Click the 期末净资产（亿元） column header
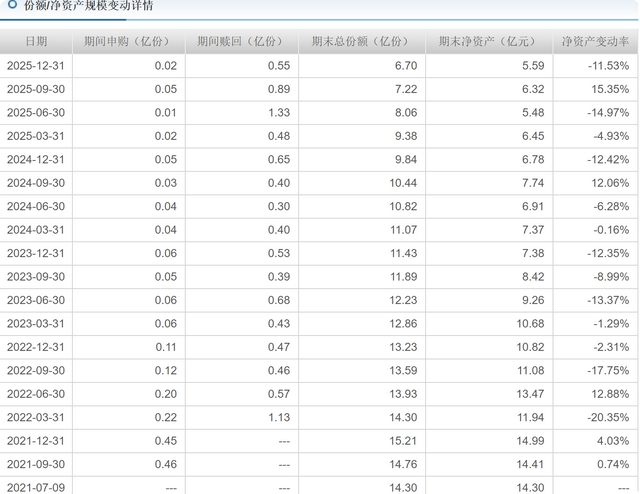This screenshot has width=640, height=494. [488, 41]
